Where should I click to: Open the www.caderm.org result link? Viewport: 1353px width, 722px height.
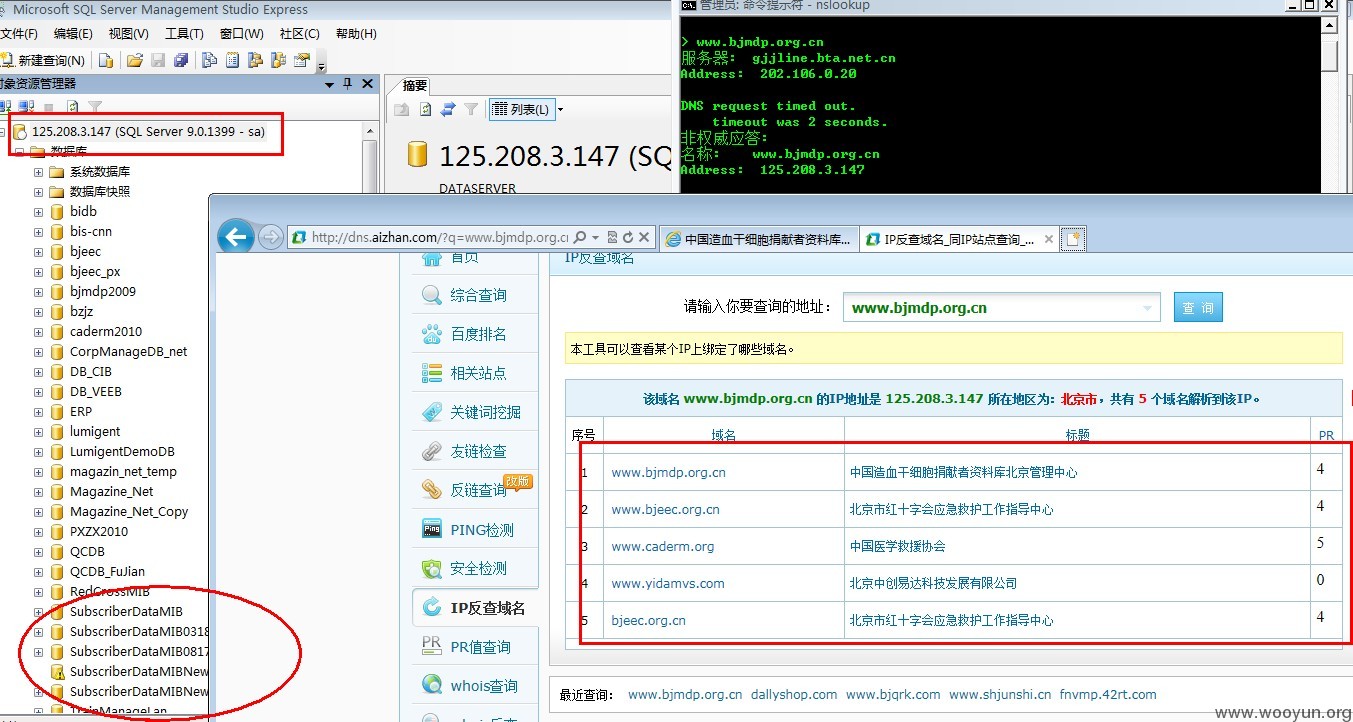click(663, 546)
